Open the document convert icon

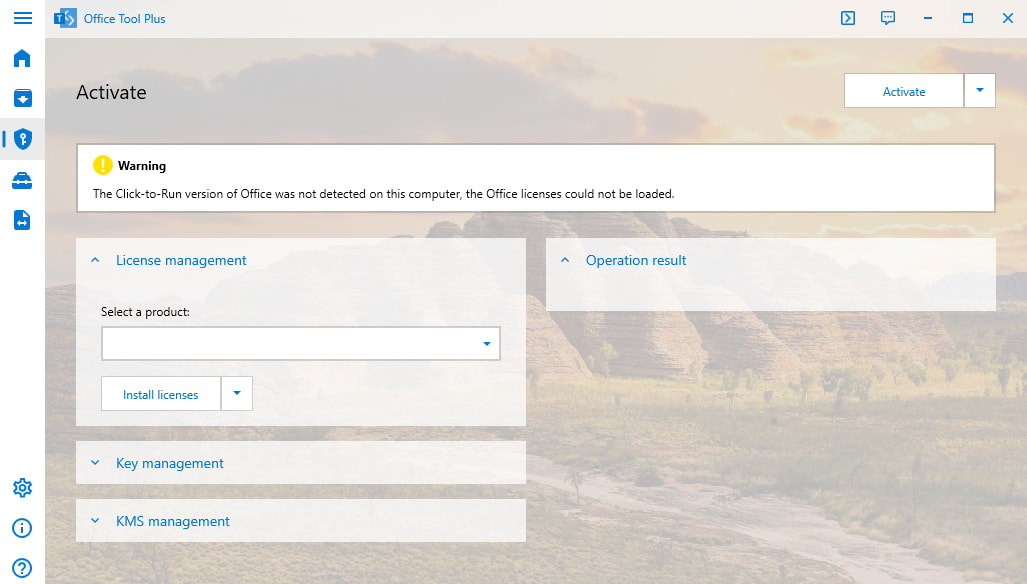[x=22, y=220]
